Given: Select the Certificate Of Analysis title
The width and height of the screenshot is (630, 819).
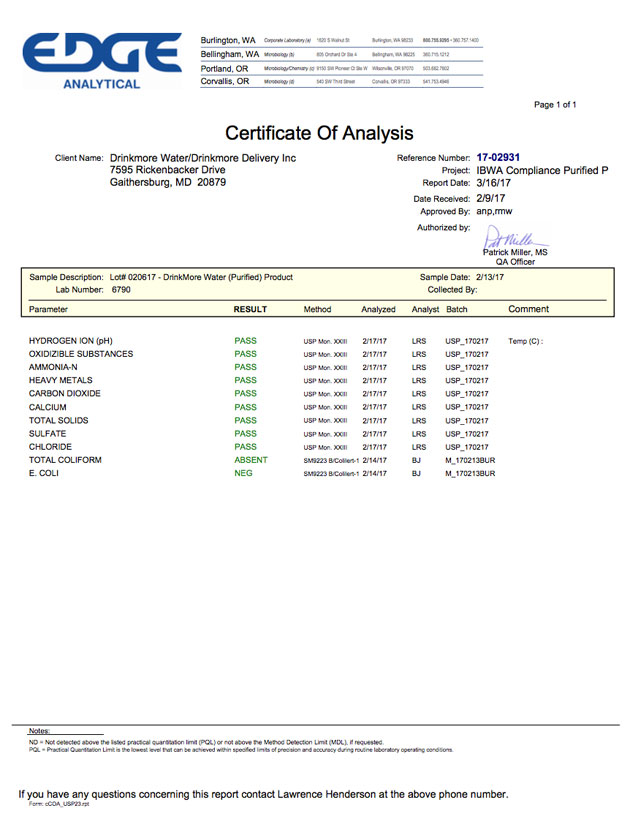Looking at the screenshot, I should tap(319, 133).
